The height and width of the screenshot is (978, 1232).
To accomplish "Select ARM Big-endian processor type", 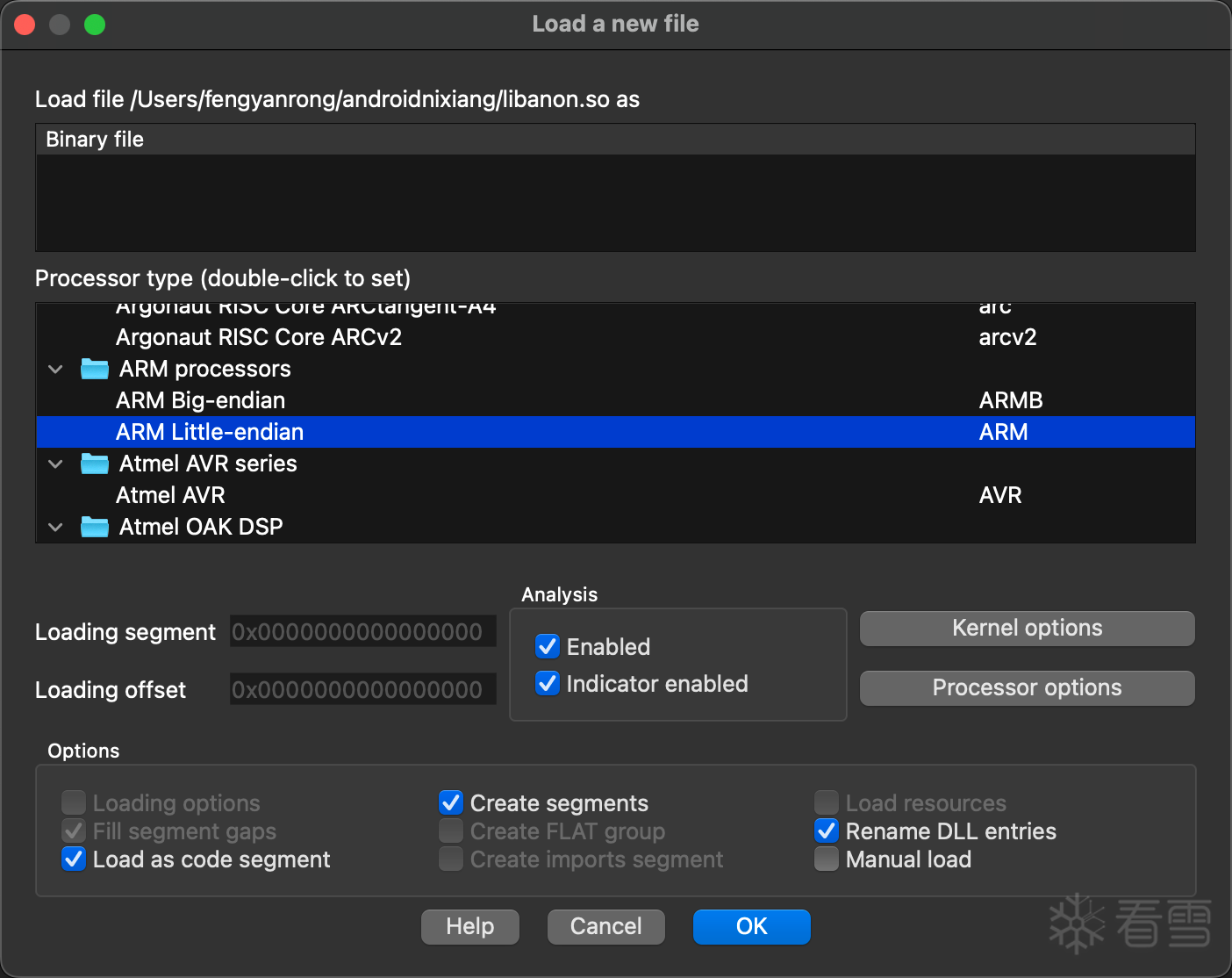I will click(x=201, y=400).
